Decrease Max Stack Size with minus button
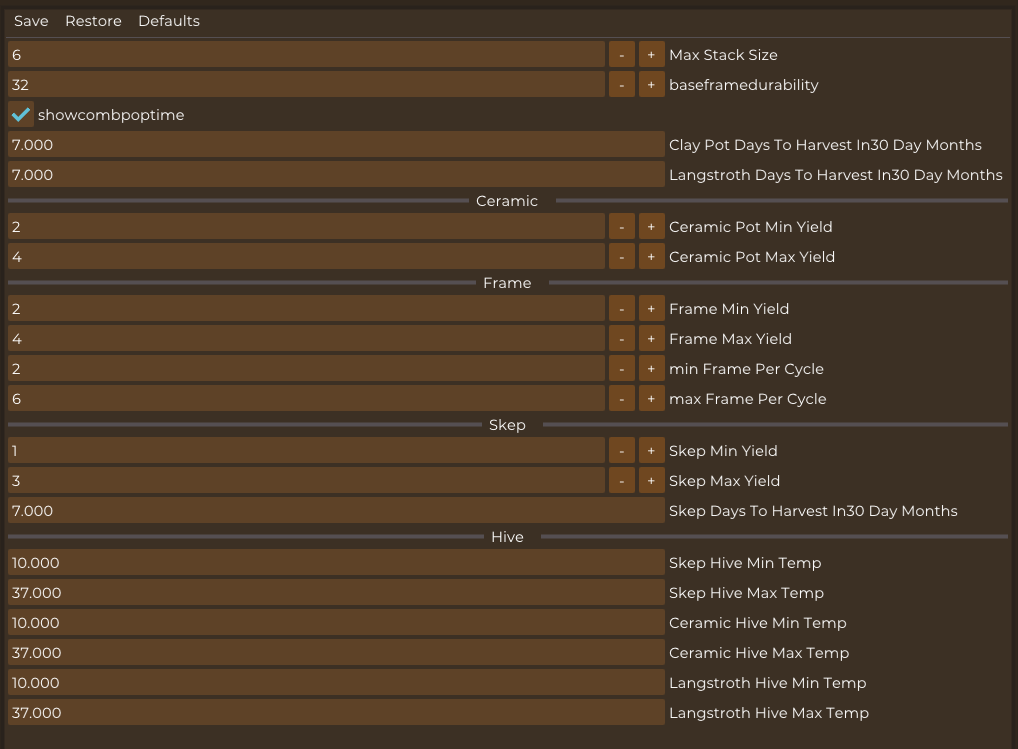The image size is (1018, 749). pos(621,55)
